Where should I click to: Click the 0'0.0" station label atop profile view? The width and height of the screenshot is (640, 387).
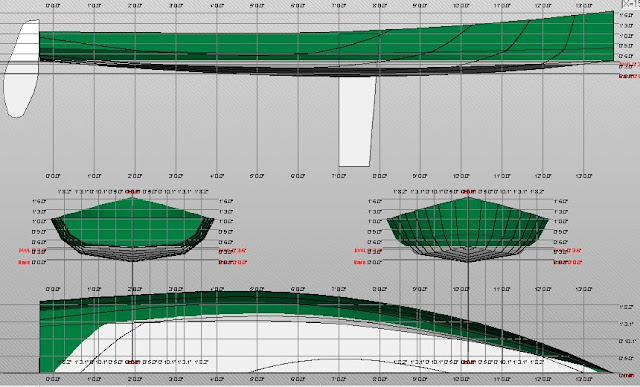click(x=53, y=6)
